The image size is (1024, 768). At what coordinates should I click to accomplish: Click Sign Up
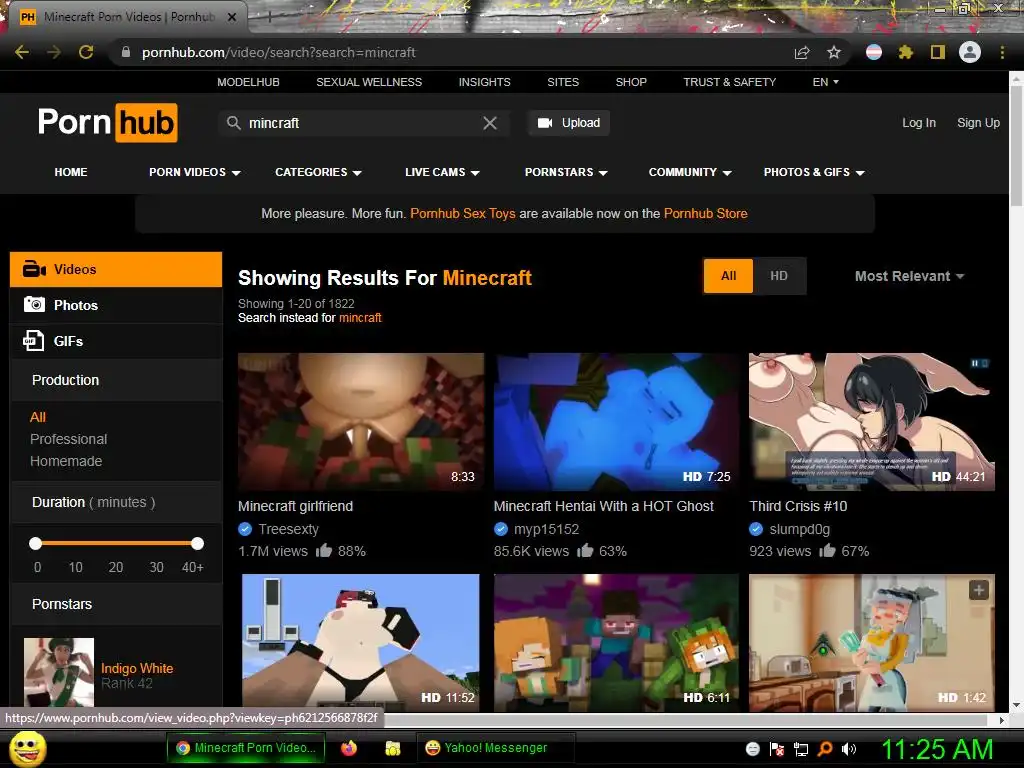coord(978,123)
